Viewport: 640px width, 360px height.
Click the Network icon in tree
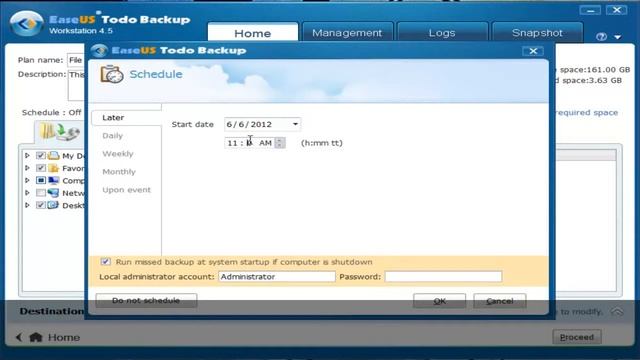53,193
